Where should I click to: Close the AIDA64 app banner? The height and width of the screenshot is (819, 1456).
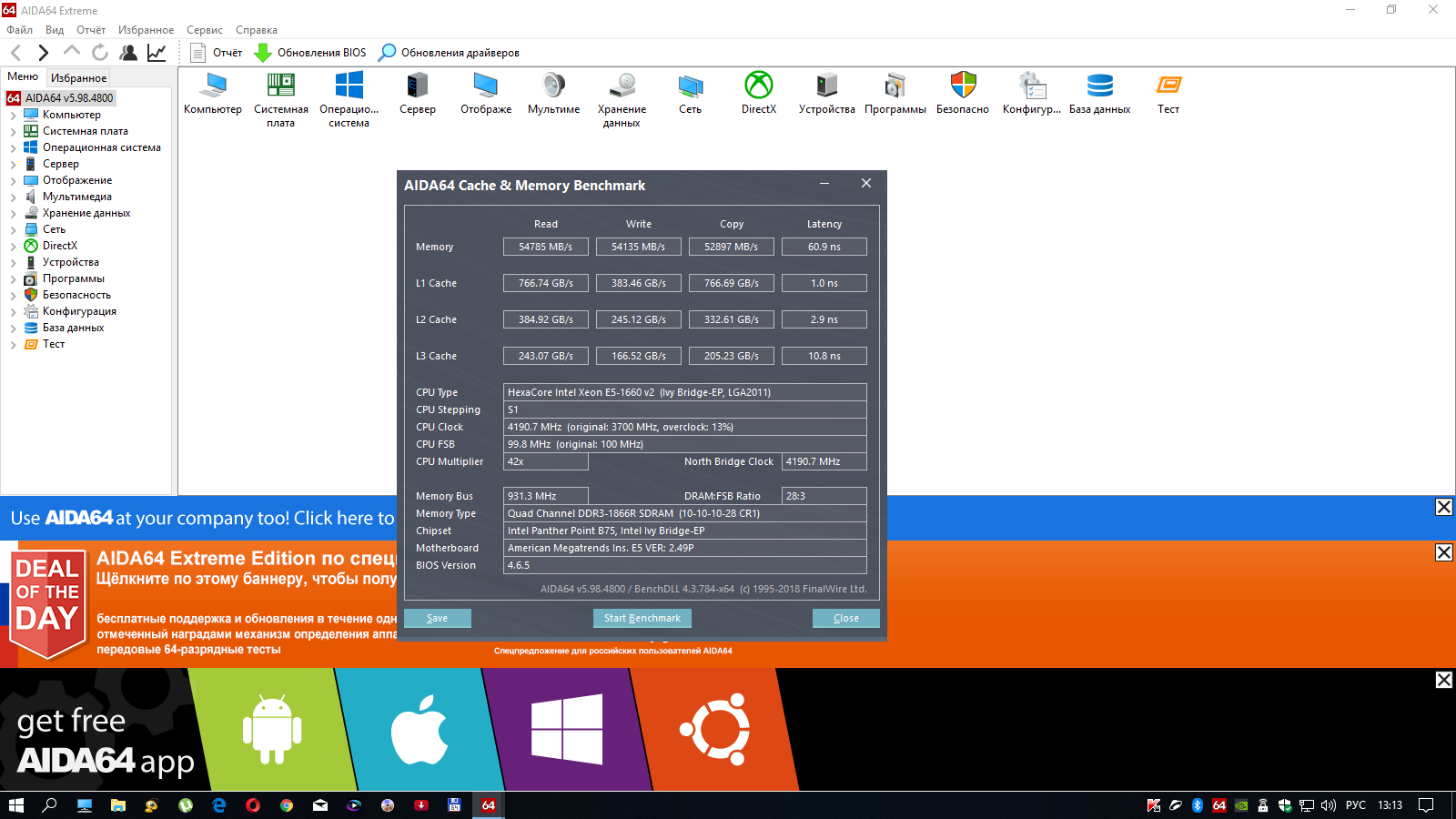pyautogui.click(x=1444, y=680)
